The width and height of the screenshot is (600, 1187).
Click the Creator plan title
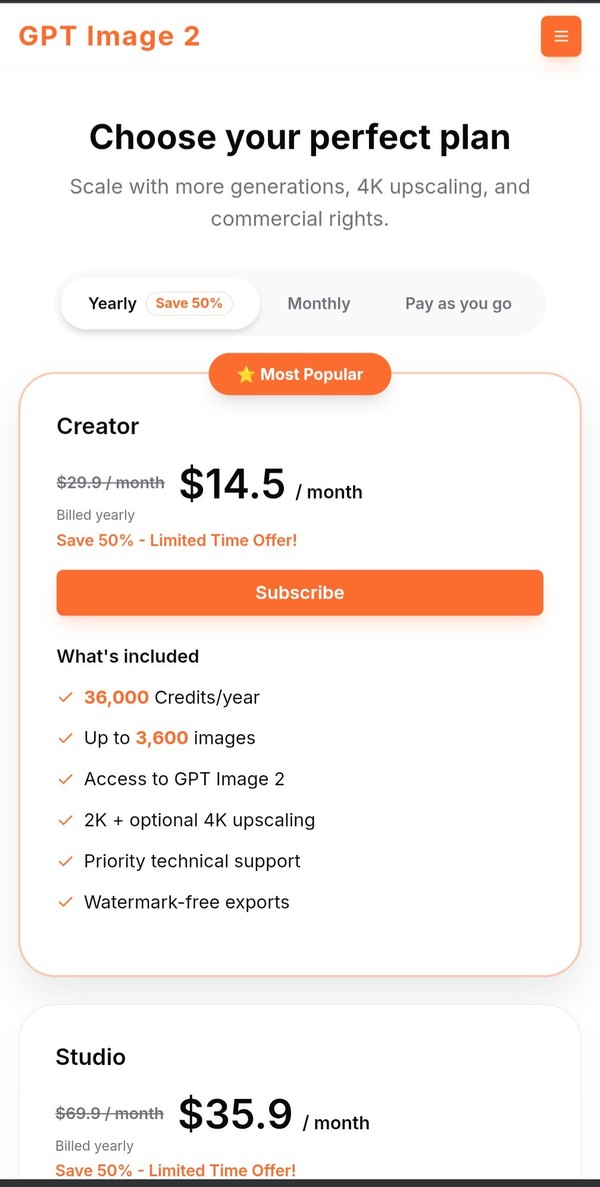click(98, 426)
